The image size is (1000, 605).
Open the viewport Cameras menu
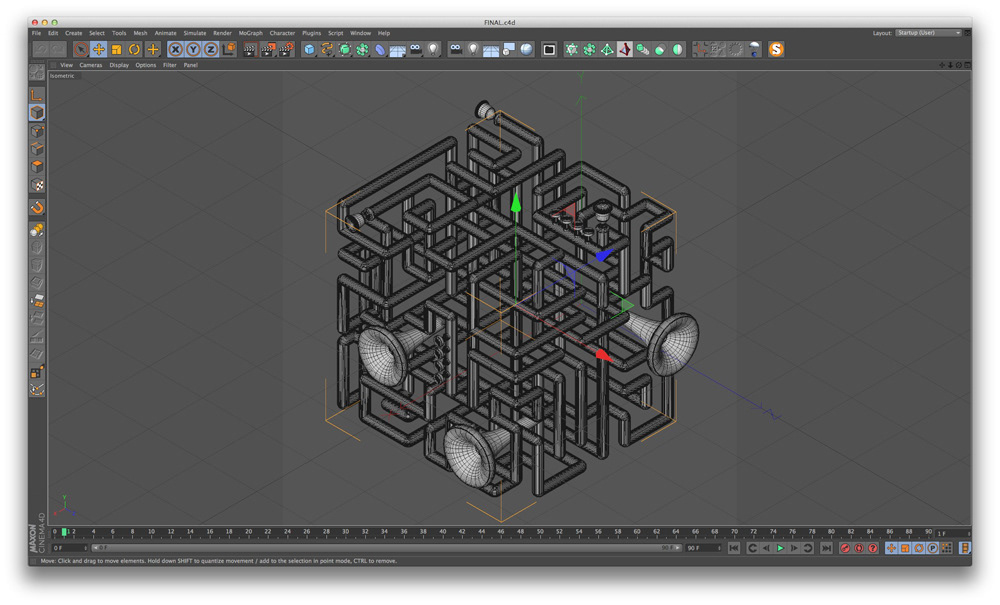[91, 65]
